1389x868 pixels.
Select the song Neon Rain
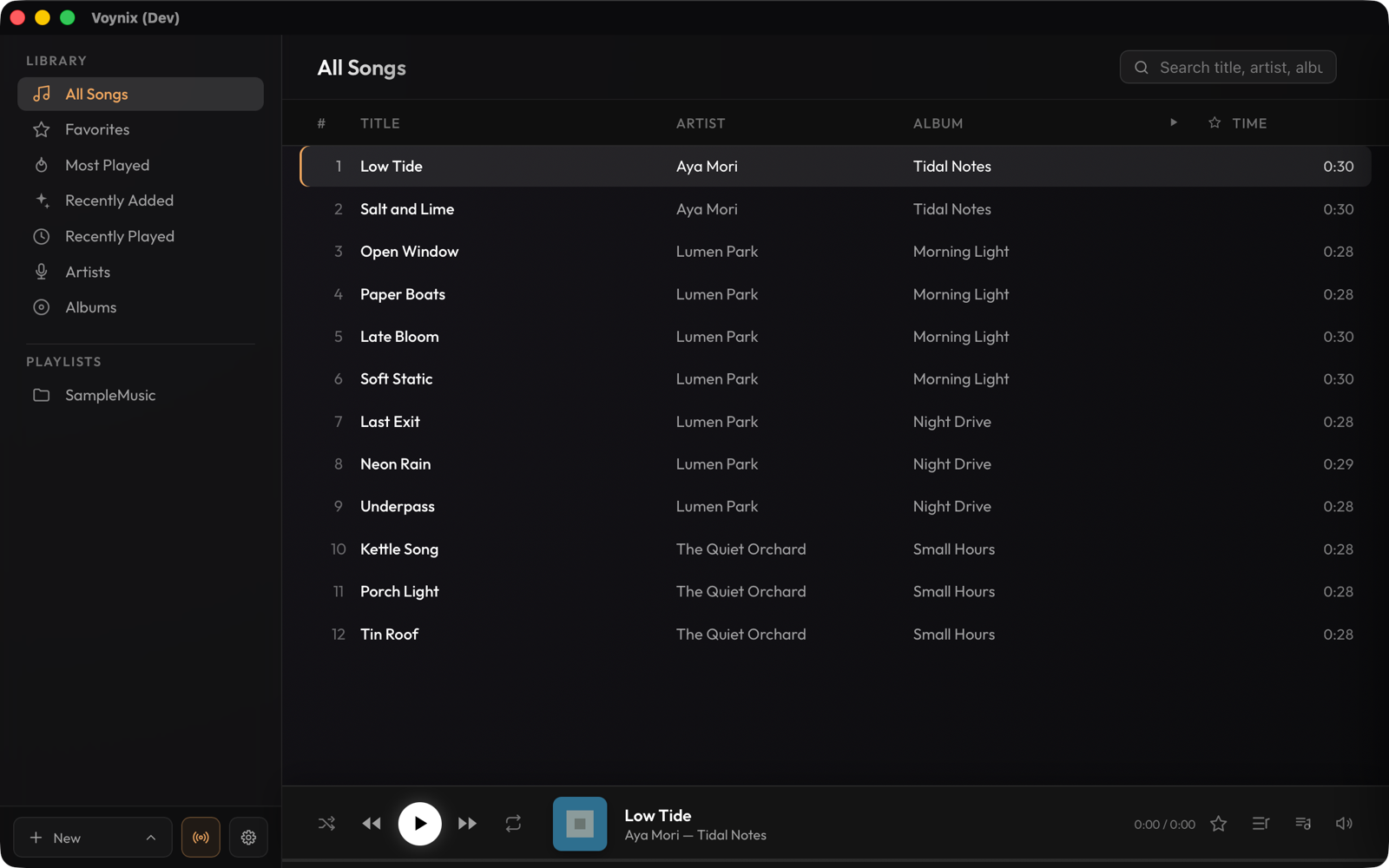point(835,464)
